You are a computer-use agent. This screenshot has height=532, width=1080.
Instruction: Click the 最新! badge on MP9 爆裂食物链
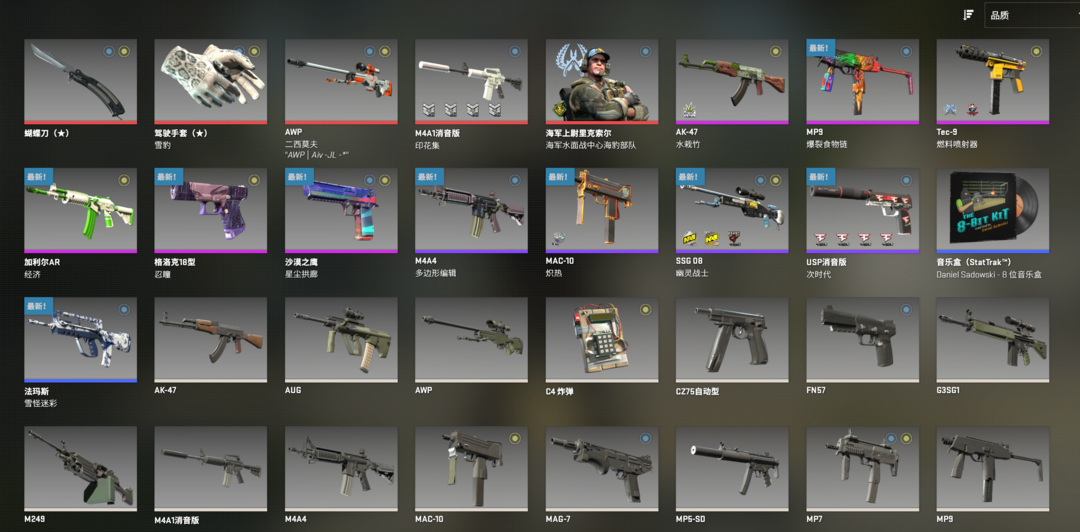821,48
